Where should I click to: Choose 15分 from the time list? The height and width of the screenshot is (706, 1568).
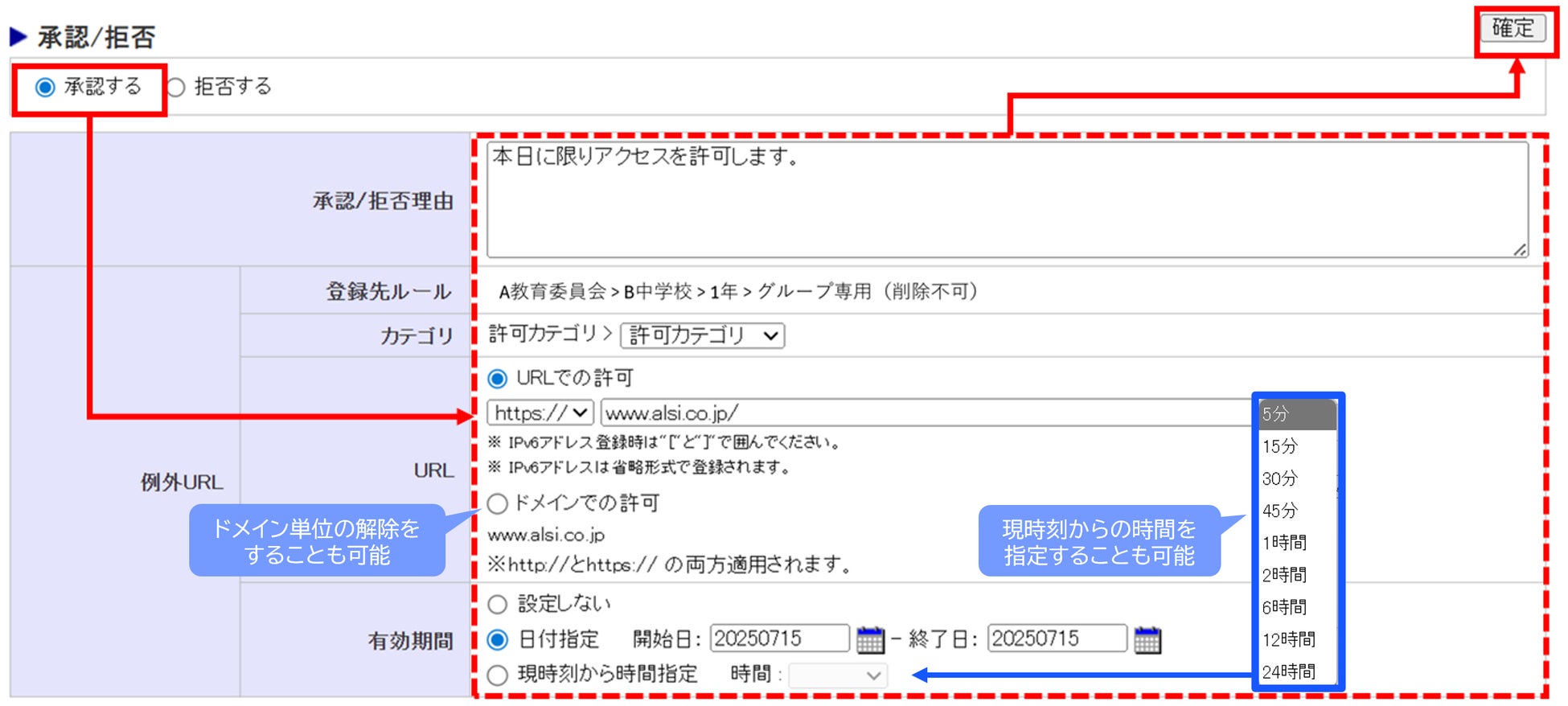click(1297, 446)
